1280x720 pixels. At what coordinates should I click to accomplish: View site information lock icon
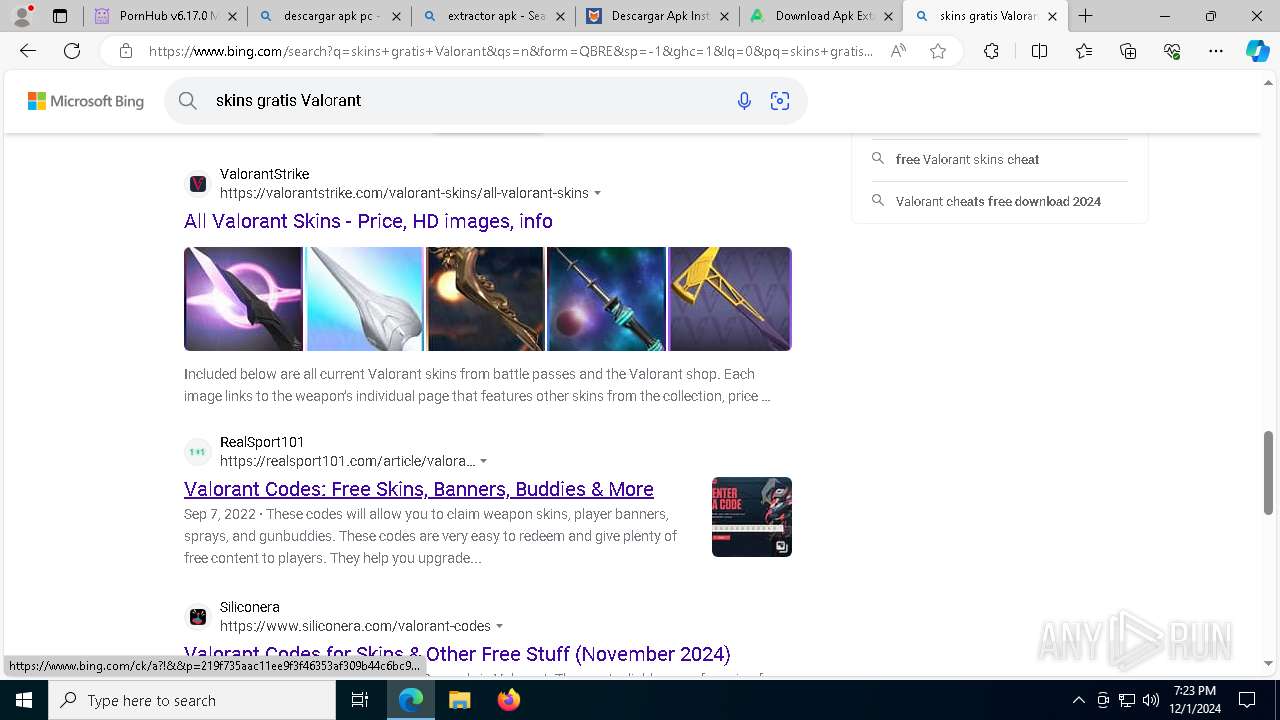(125, 51)
